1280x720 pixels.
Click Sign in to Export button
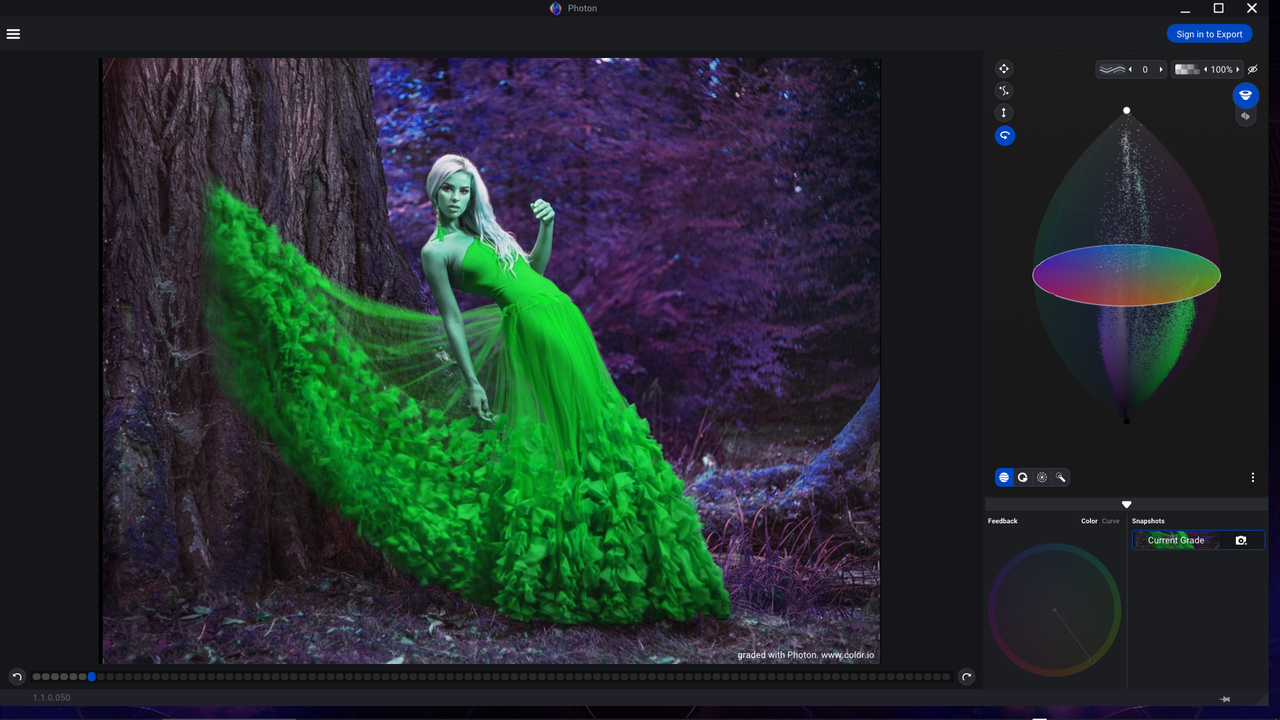click(x=1209, y=34)
